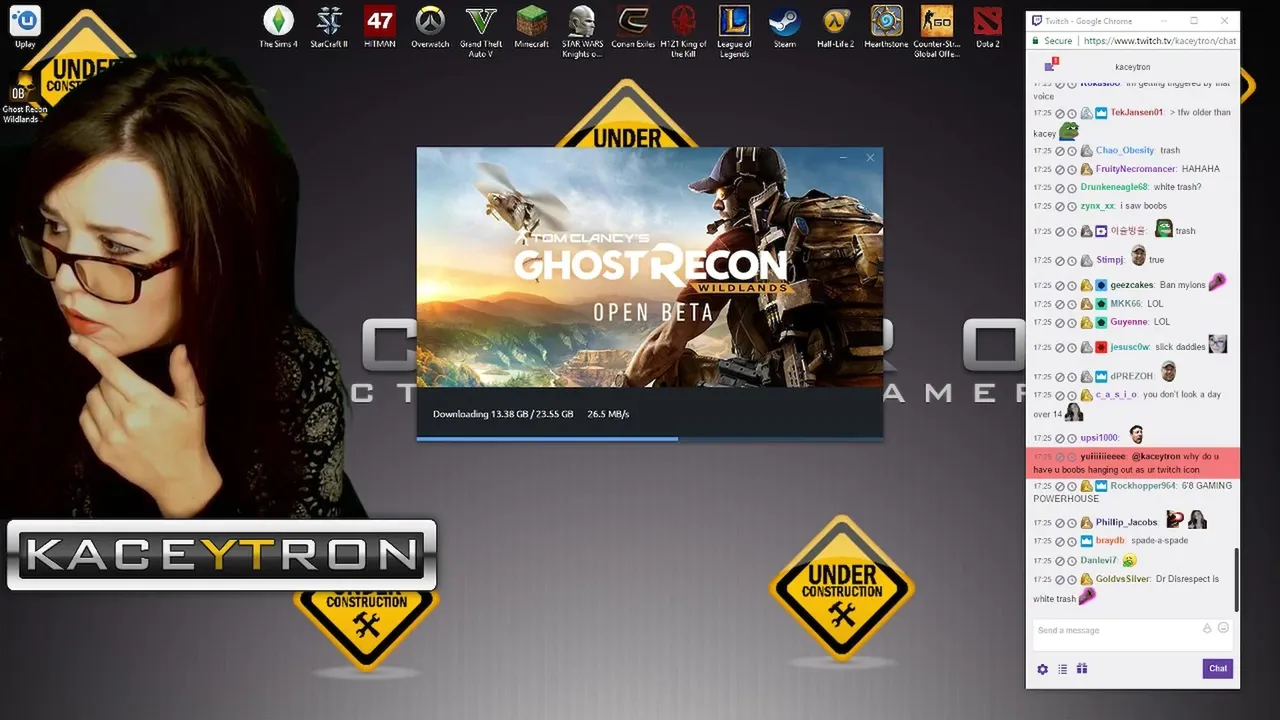Launch The Sims 4 desktop icon

[x=278, y=27]
